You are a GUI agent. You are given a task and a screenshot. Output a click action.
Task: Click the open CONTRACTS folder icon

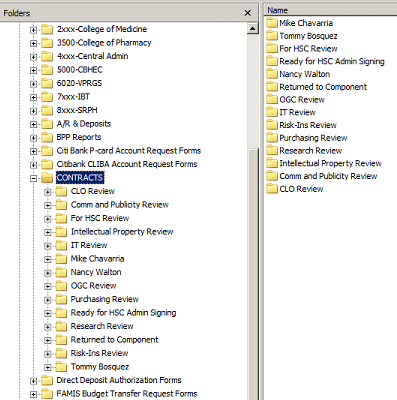click(x=47, y=178)
